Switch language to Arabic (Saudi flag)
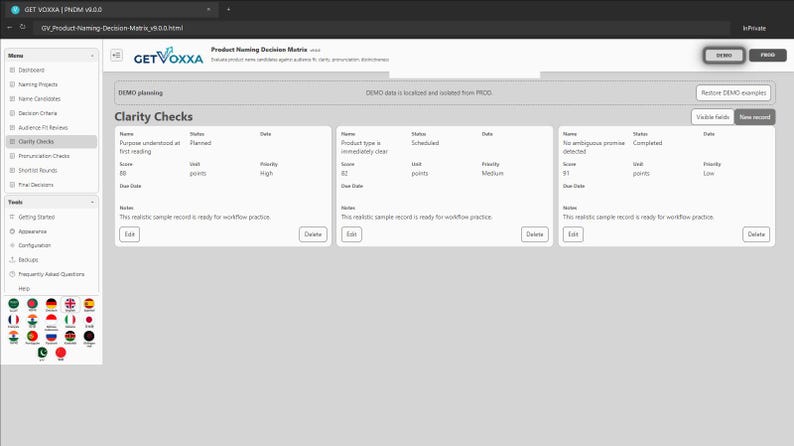 14,304
